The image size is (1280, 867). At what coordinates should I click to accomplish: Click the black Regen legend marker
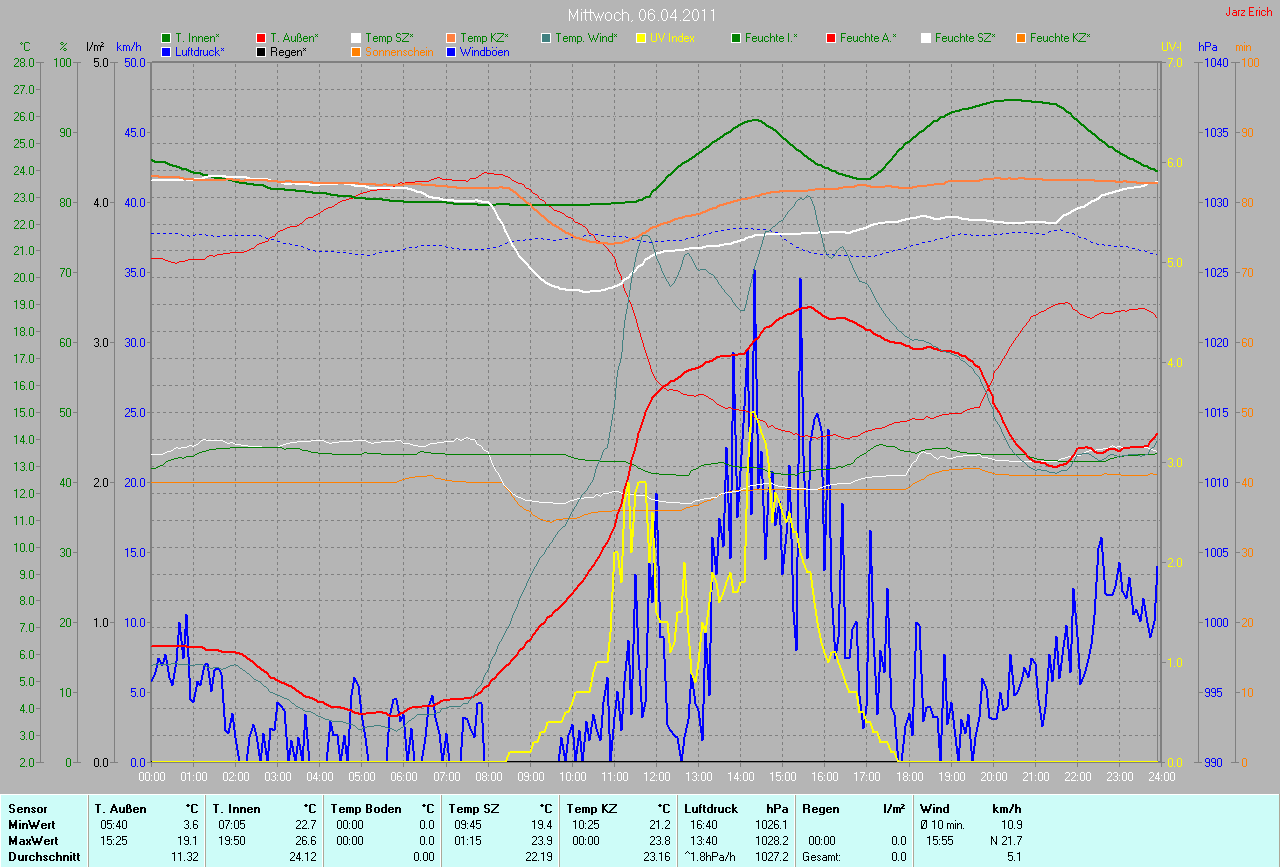pos(262,51)
